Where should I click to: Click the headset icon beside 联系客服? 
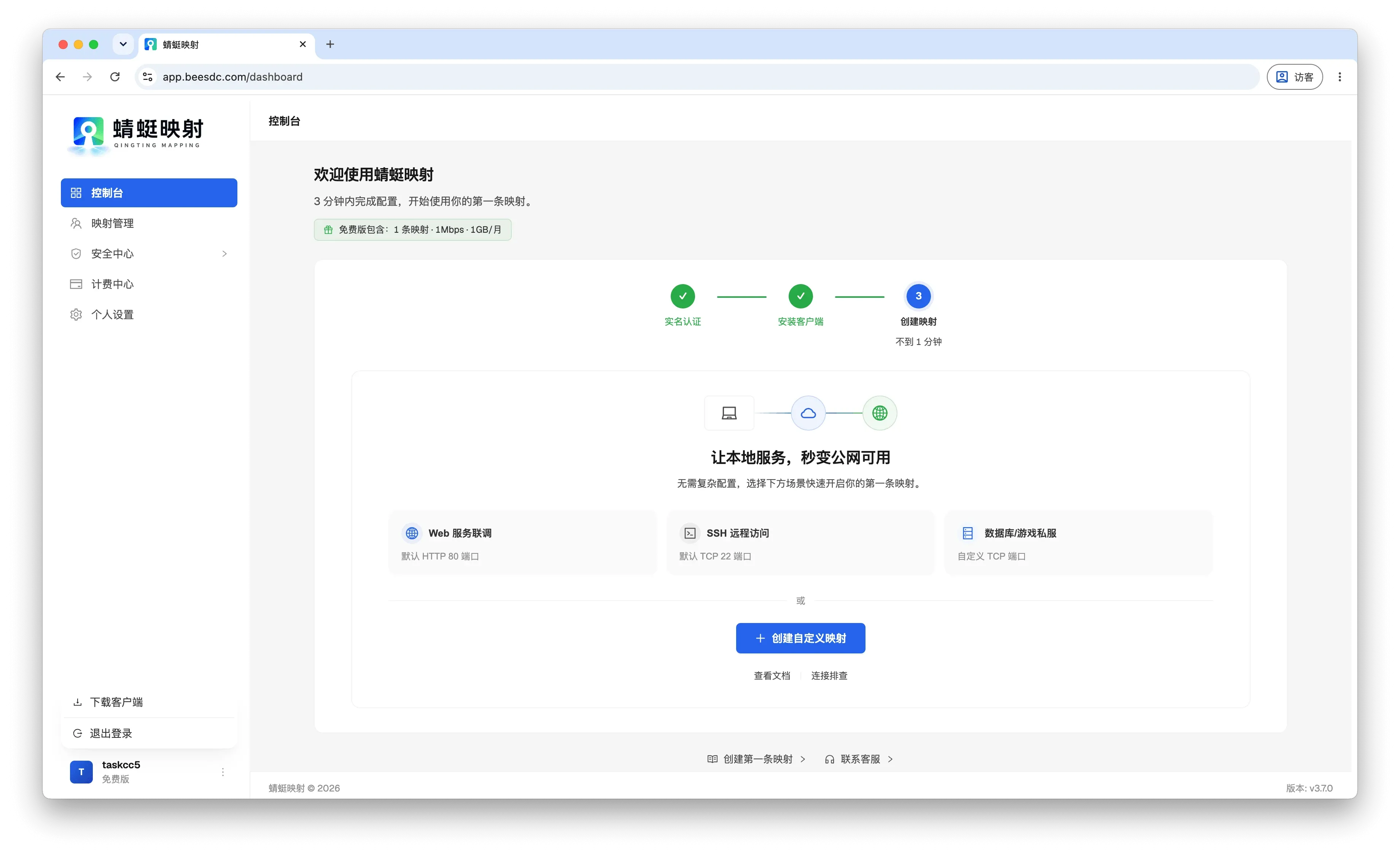tap(830, 759)
